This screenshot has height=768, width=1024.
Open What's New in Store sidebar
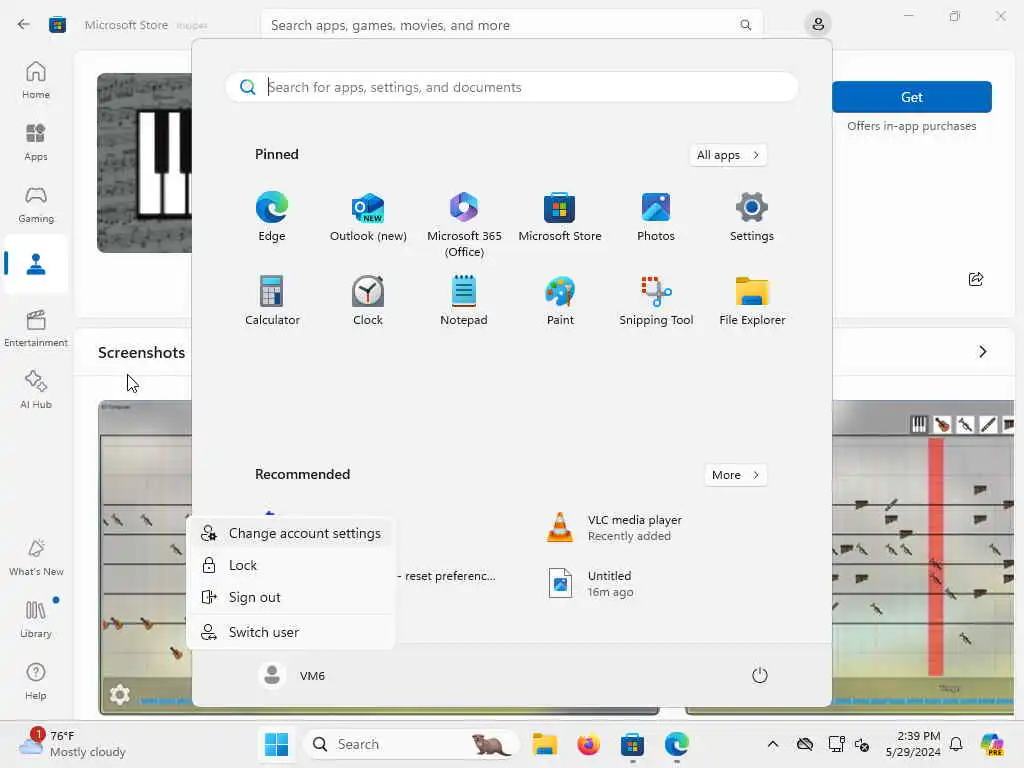pos(36,557)
